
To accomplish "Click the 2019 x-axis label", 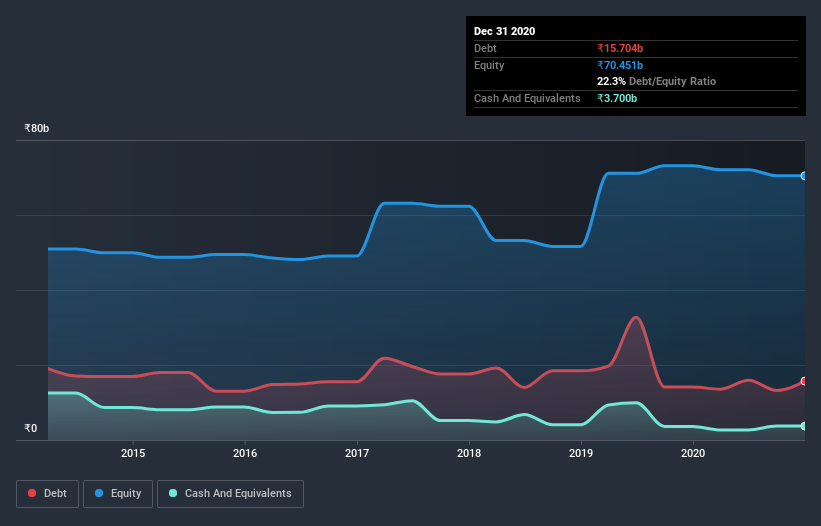I will coord(581,453).
